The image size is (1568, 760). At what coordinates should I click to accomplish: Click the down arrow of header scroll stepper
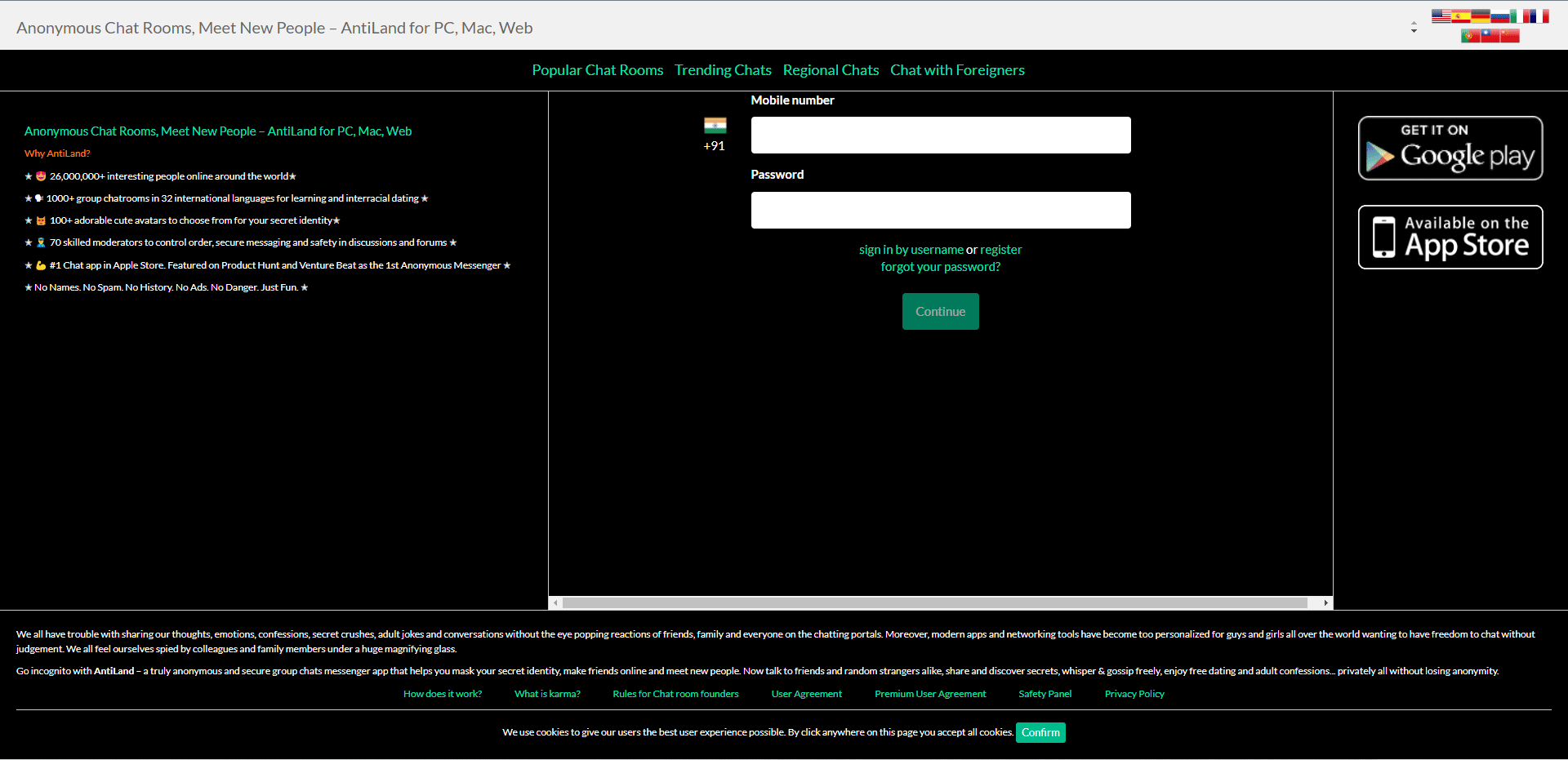(1414, 31)
